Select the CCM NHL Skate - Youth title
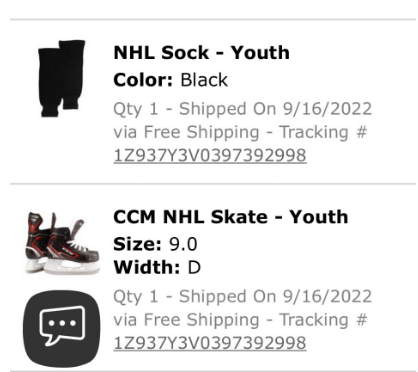Screen dimensions: 418x372 (231, 217)
